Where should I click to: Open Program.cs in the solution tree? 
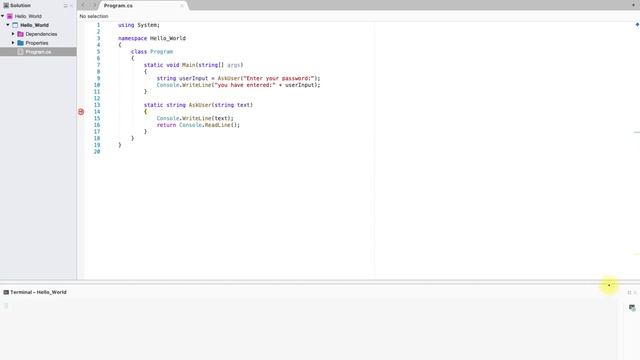tap(38, 52)
